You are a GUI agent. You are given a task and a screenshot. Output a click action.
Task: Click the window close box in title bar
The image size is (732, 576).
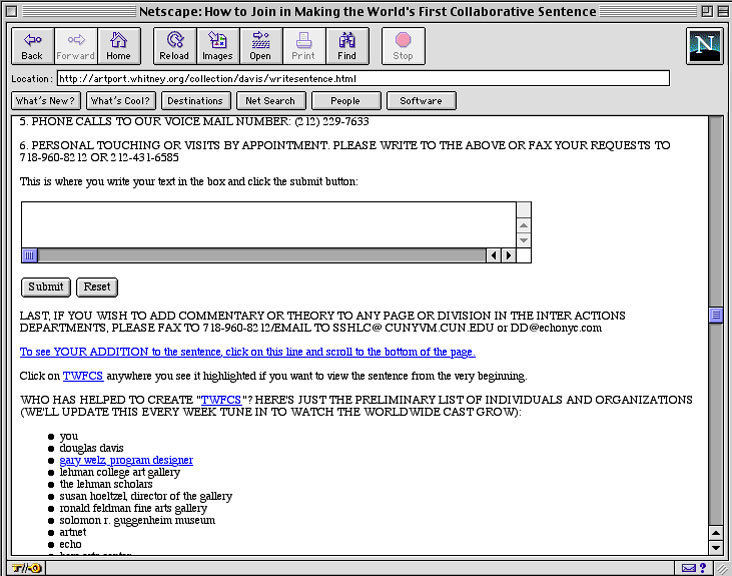12,11
